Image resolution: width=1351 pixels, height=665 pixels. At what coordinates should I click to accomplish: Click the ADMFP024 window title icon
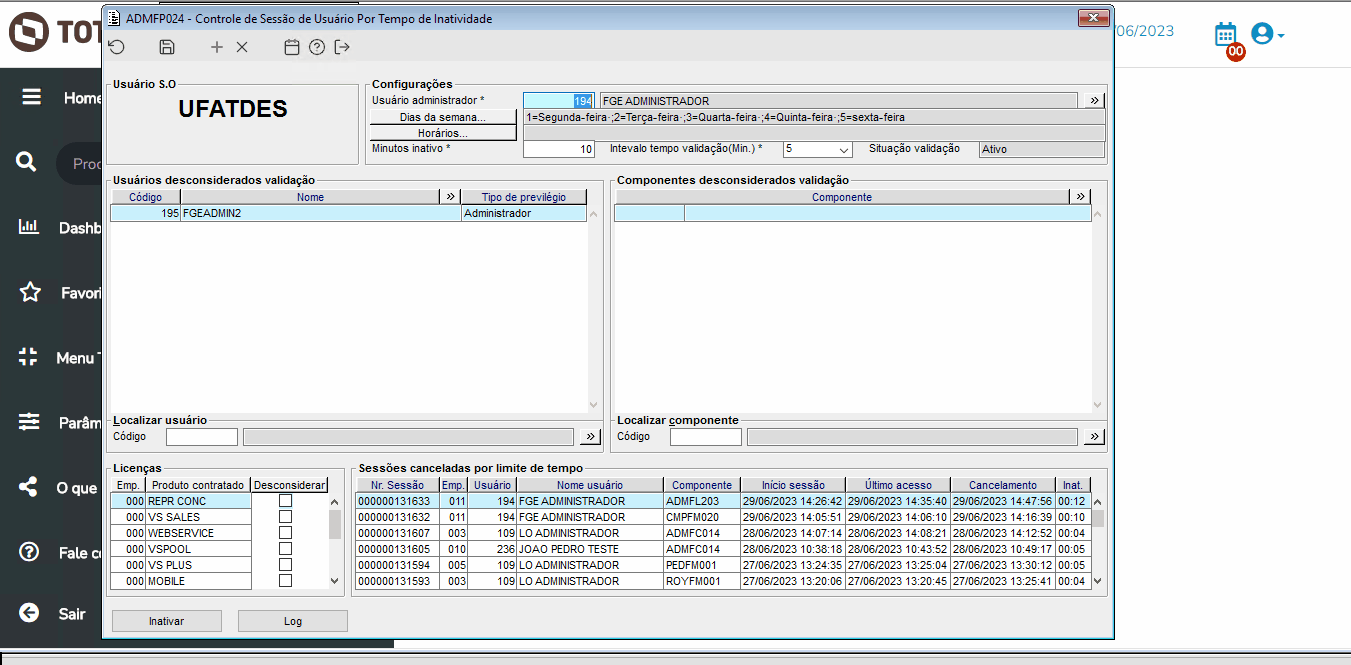pos(113,18)
